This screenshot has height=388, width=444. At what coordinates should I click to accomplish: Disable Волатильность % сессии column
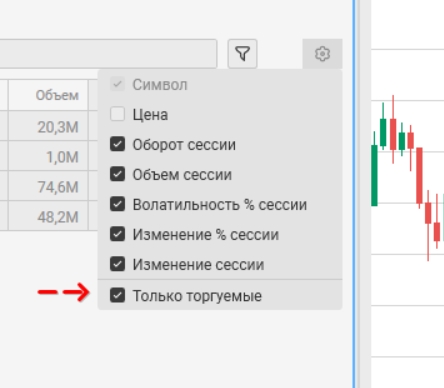(117, 204)
